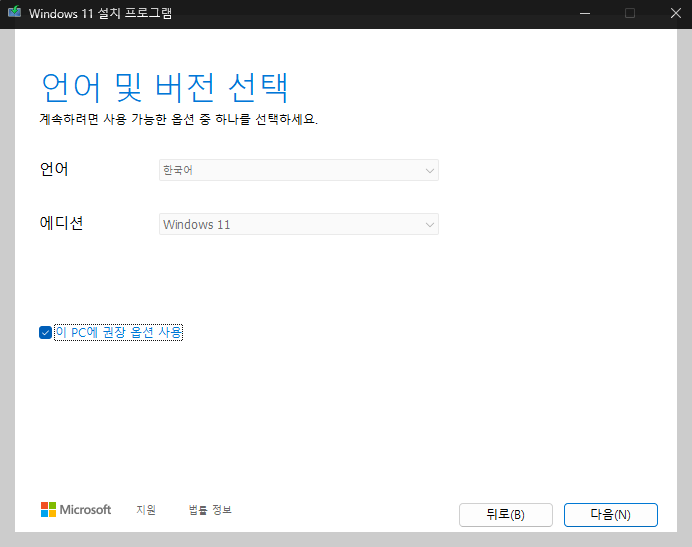Open the 언어 (한국어) dropdown
The image size is (692, 547).
299,170
